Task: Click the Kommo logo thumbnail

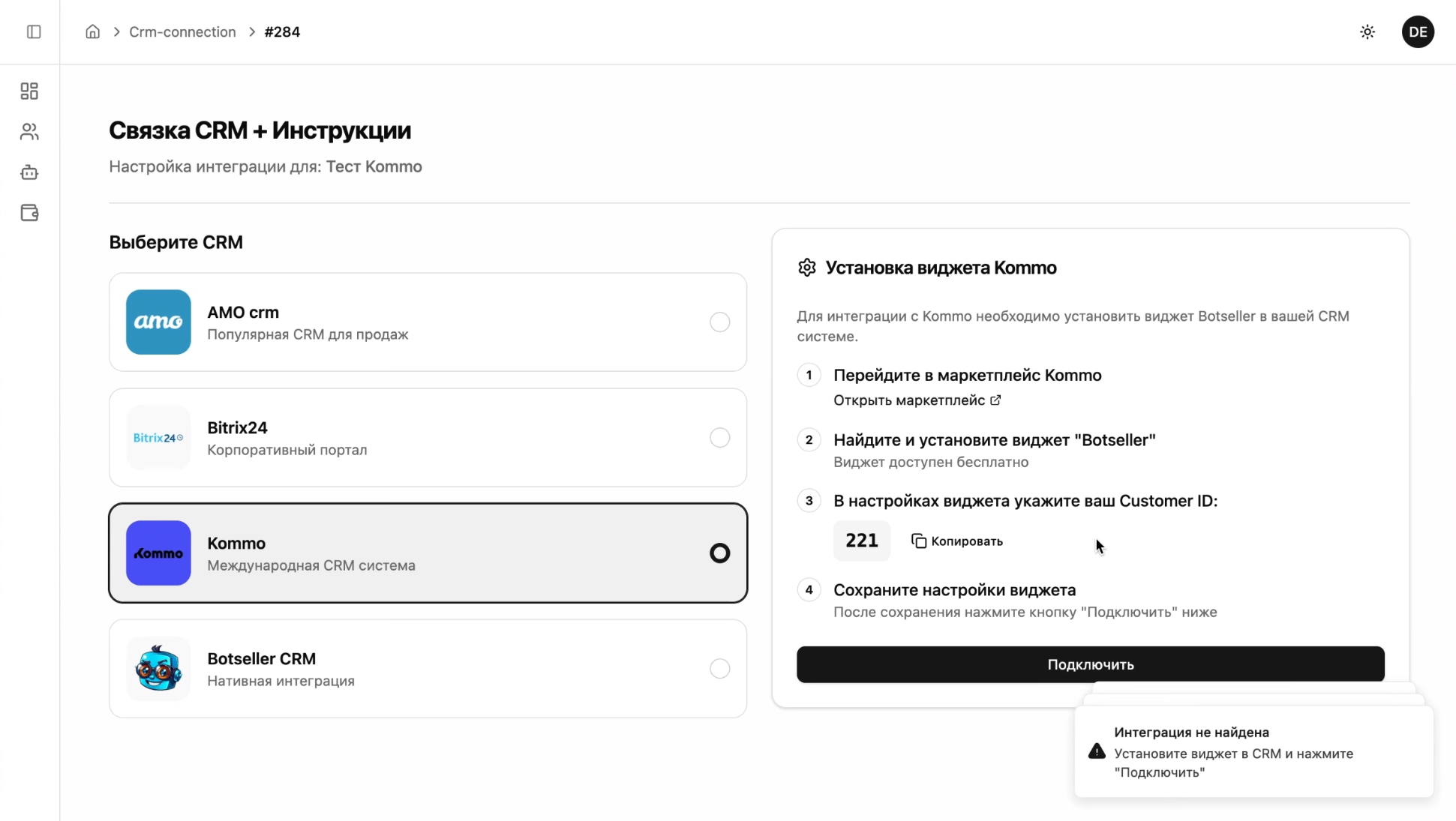Action: 158,553
